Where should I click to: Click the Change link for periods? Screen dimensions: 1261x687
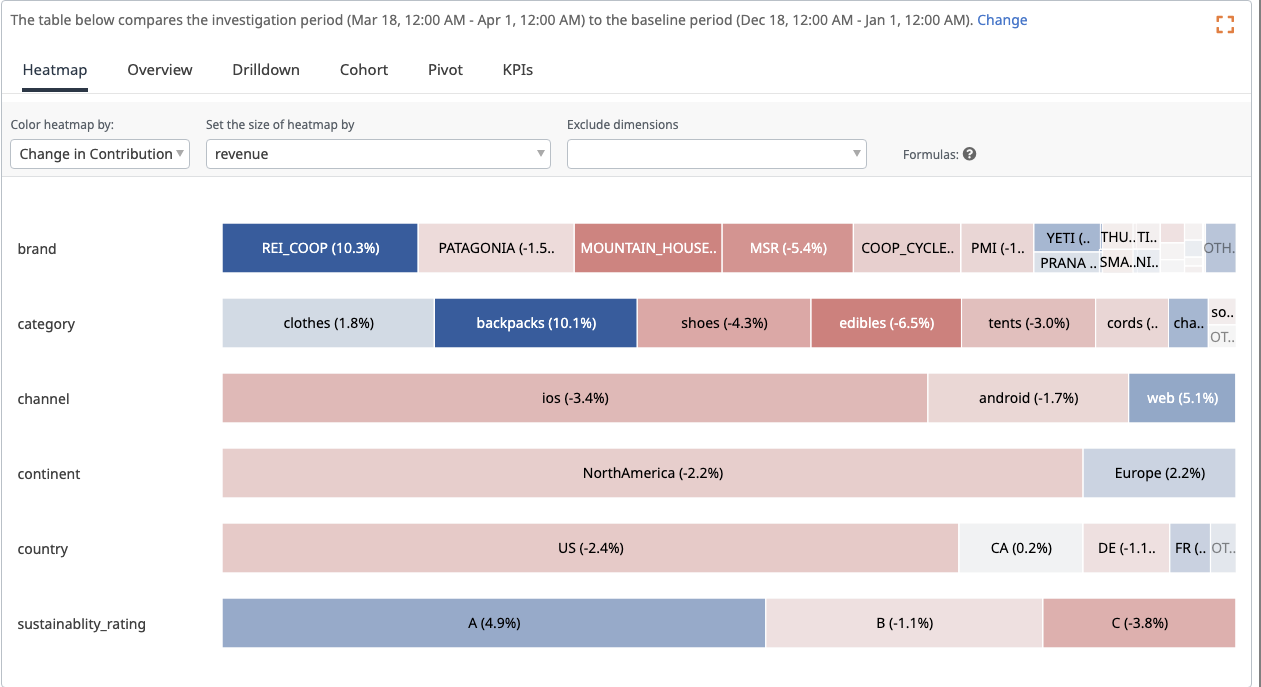[1002, 20]
